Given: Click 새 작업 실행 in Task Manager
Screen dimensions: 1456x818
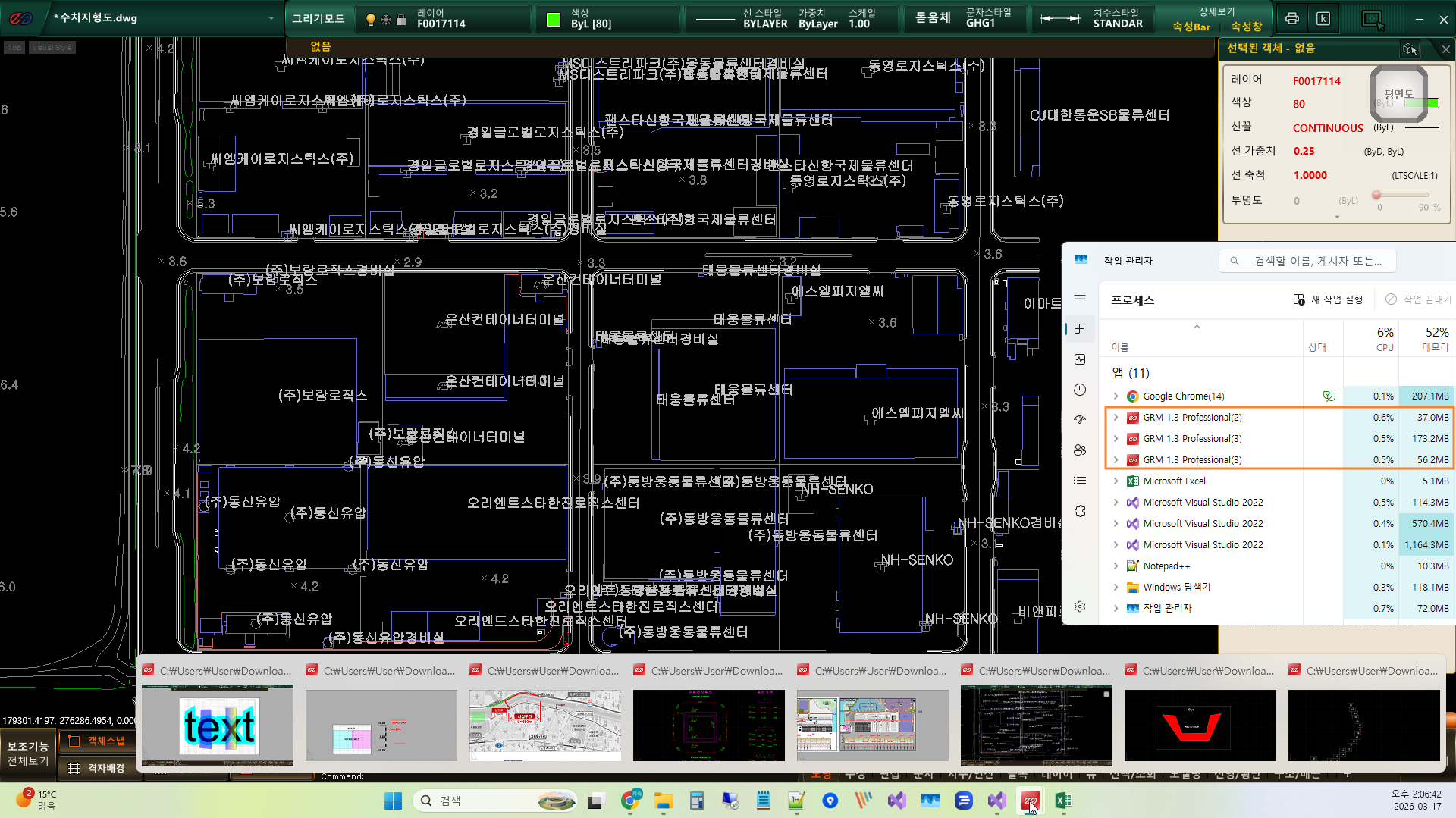Looking at the screenshot, I should [1328, 299].
